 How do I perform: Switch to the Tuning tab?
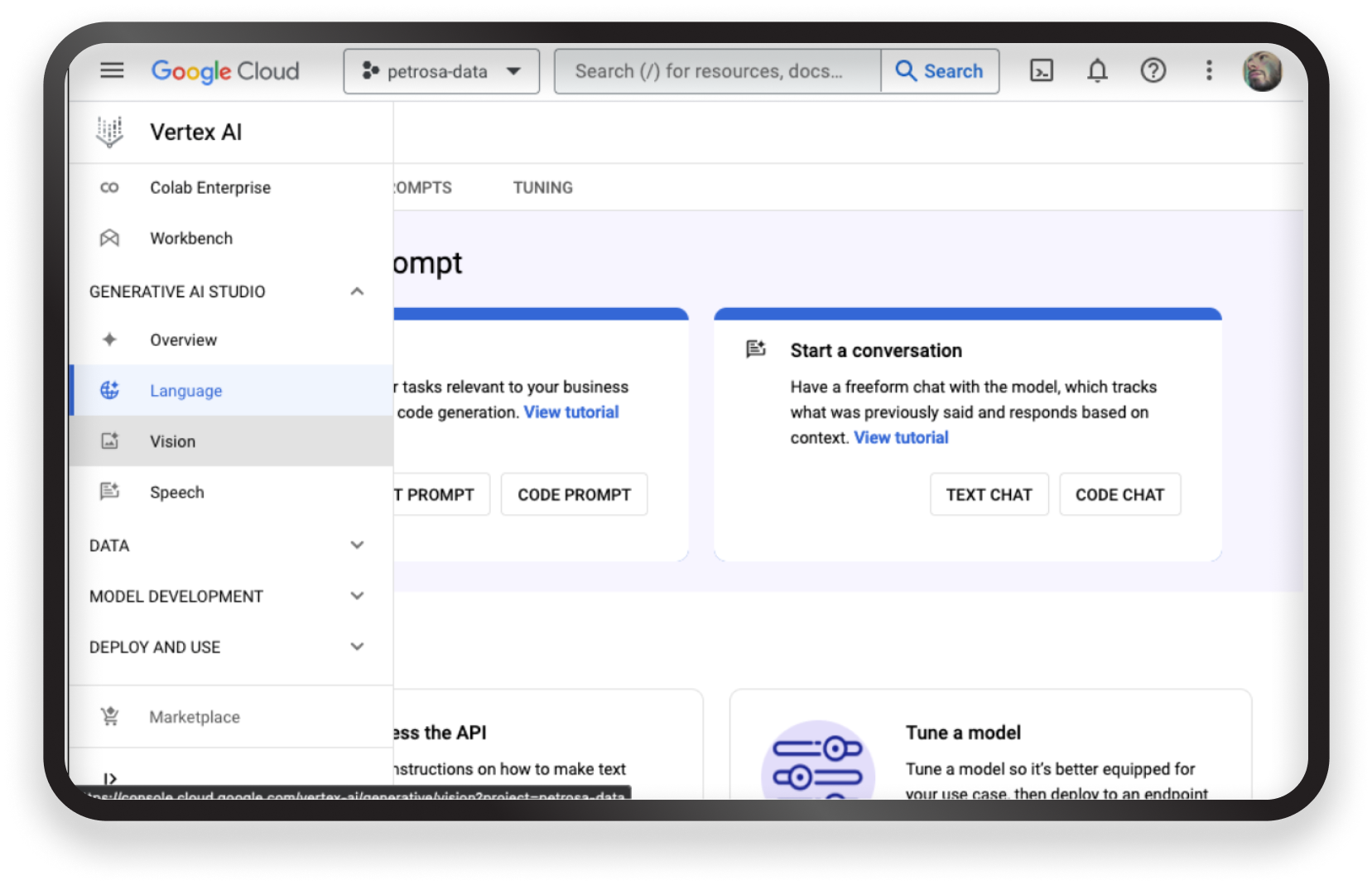[x=542, y=188]
